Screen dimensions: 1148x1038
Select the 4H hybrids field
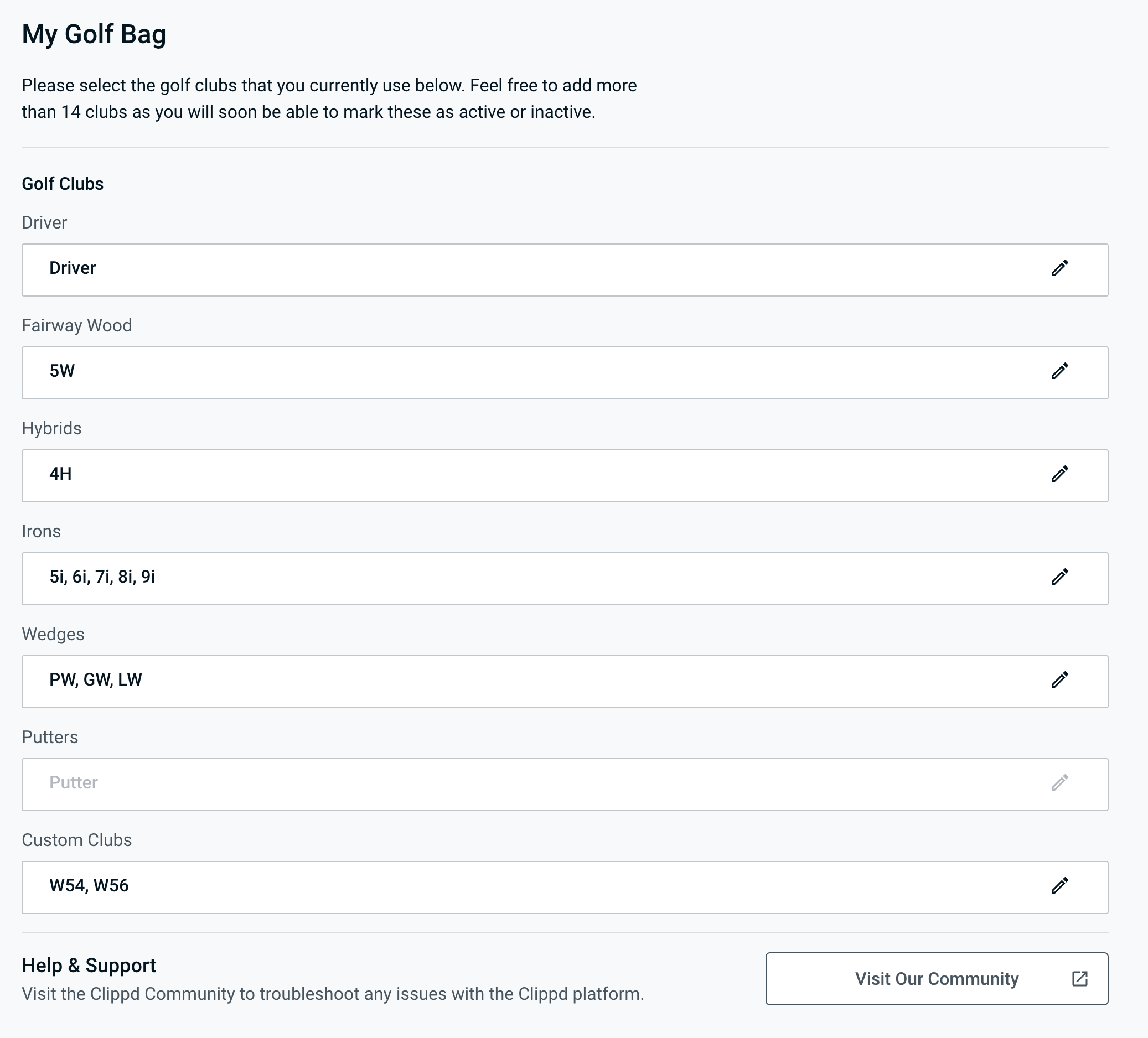click(513, 476)
